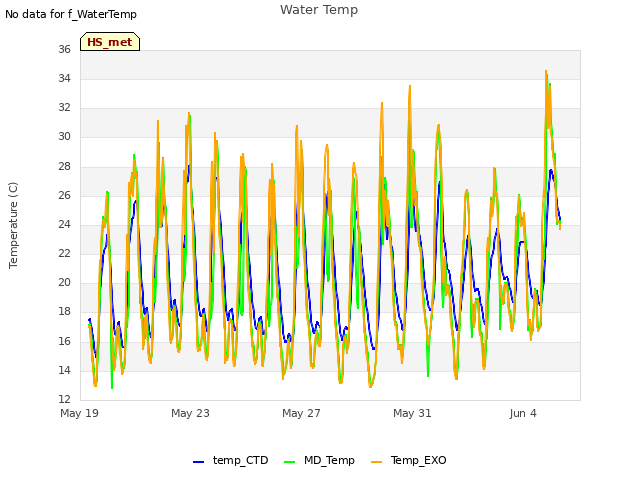Click the green MD_Temp legend swatch

(289, 462)
